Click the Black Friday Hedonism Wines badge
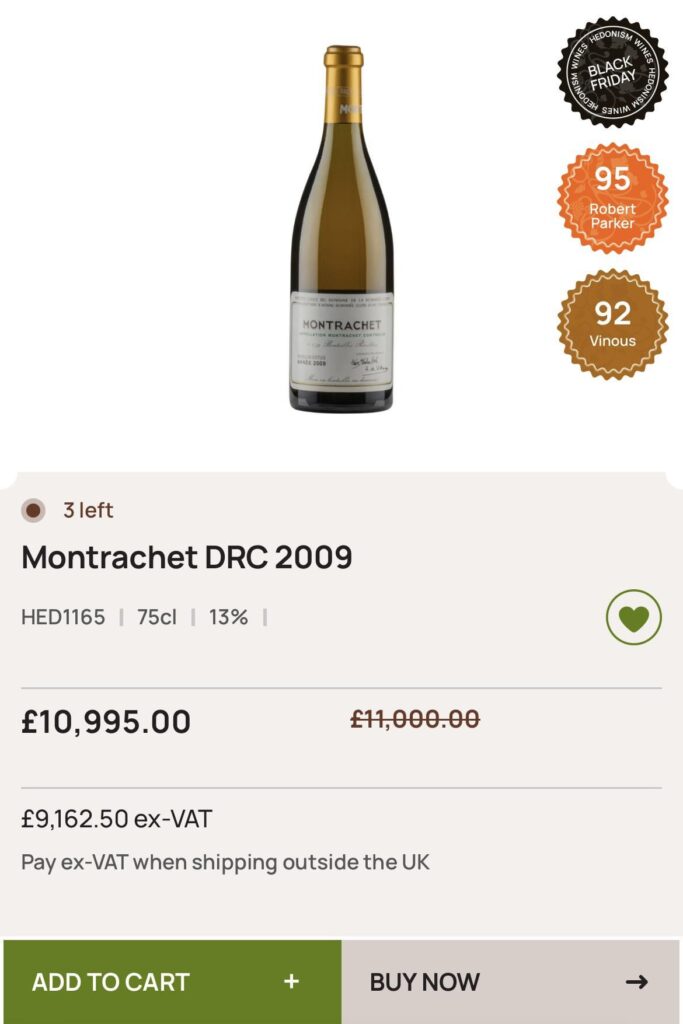 click(612, 72)
